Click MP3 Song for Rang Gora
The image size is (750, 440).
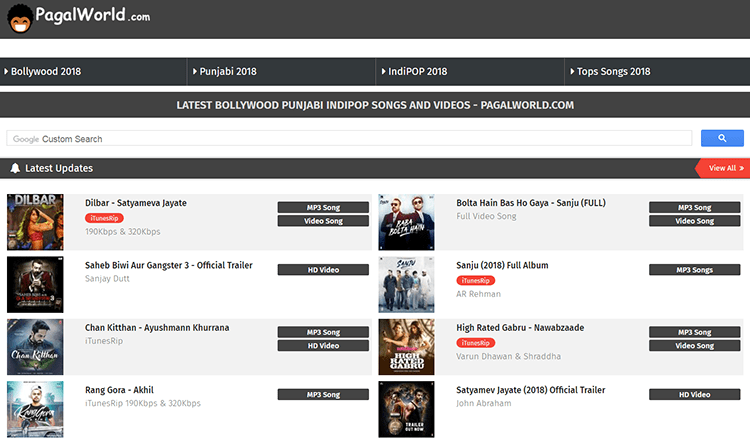(323, 395)
